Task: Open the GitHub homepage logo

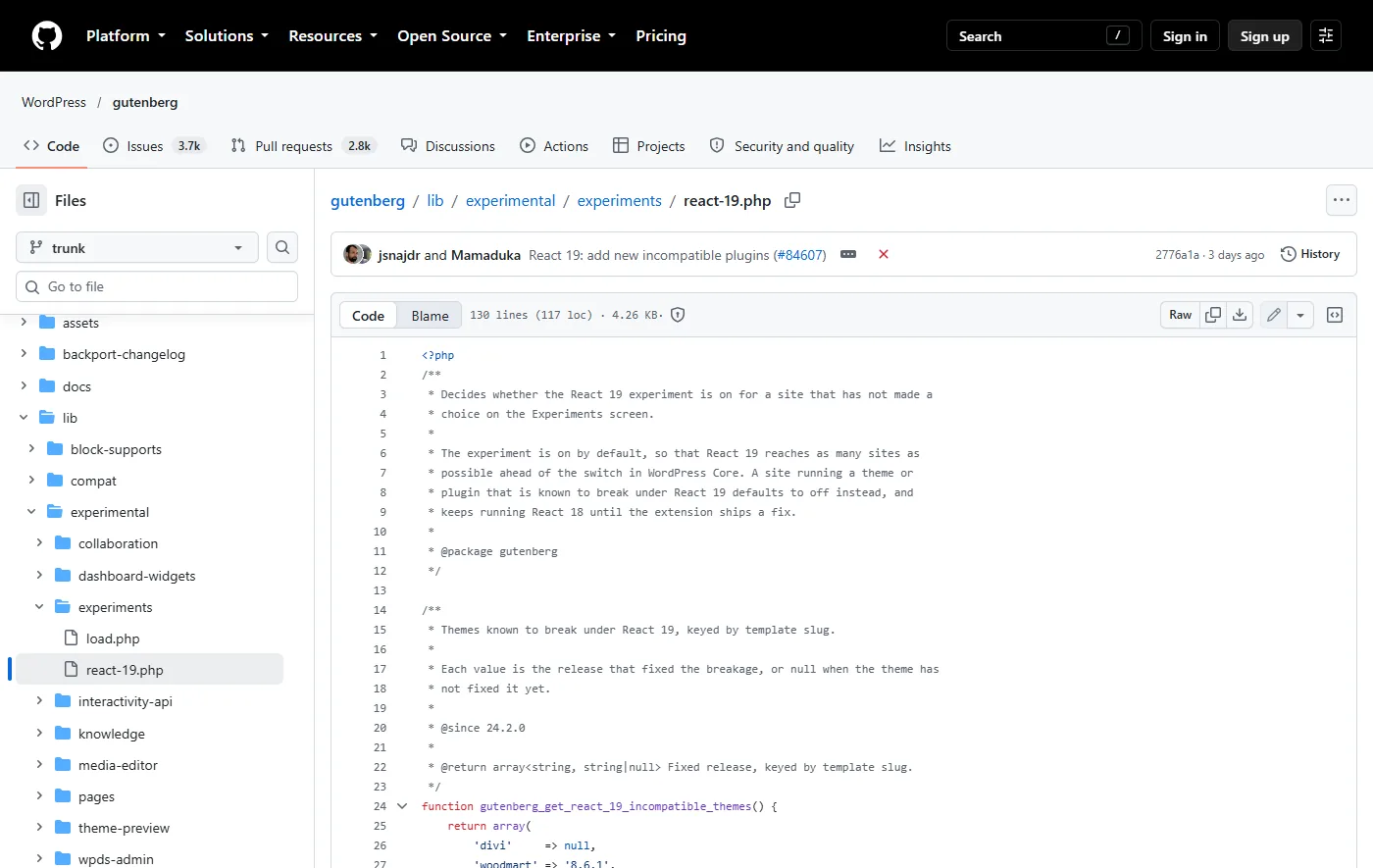Action: coord(47,36)
